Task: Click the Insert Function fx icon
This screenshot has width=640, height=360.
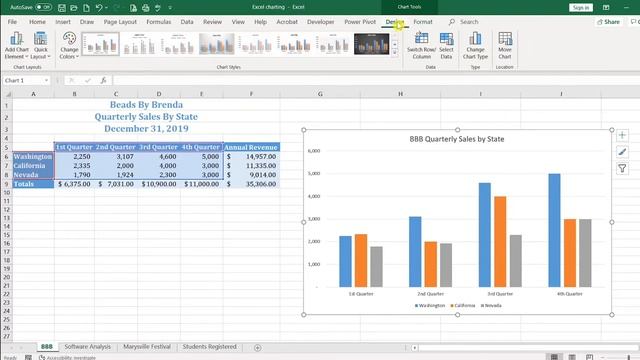Action: pyautogui.click(x=104, y=80)
